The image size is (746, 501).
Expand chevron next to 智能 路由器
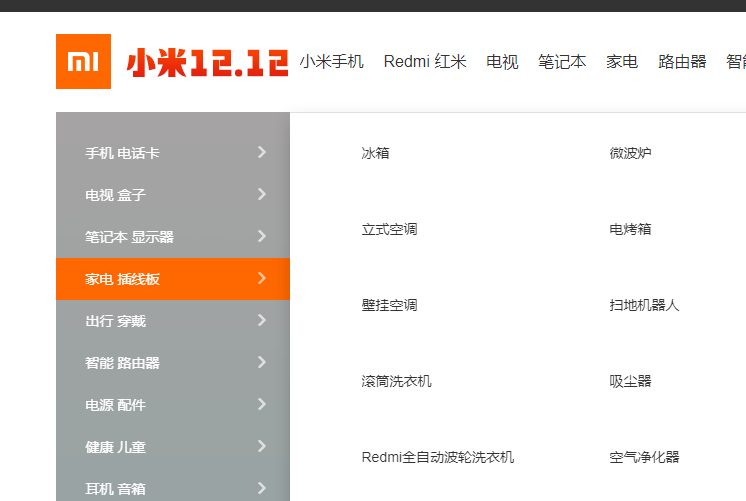[262, 362]
